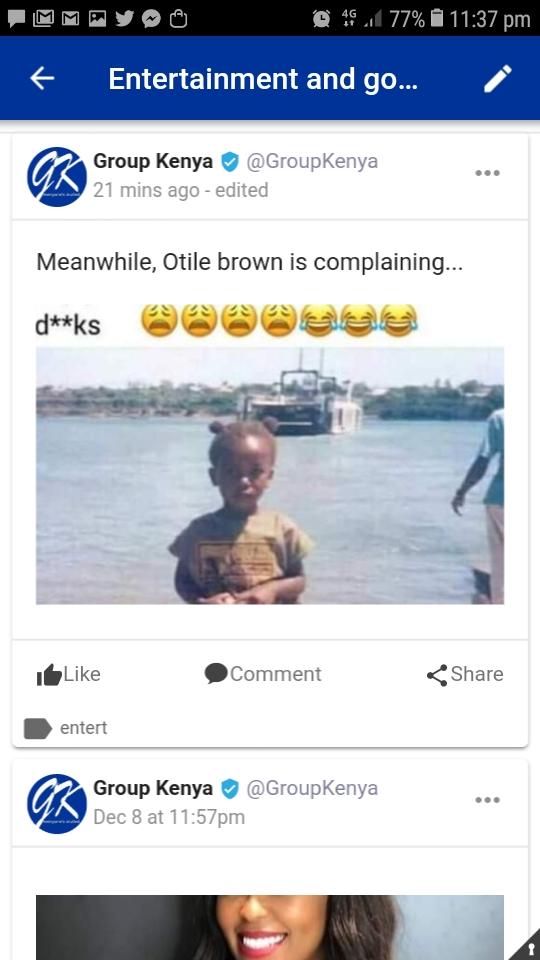Open three-dot menu on first Group Kenya post
Viewport: 540px width, 960px height.
click(x=487, y=173)
